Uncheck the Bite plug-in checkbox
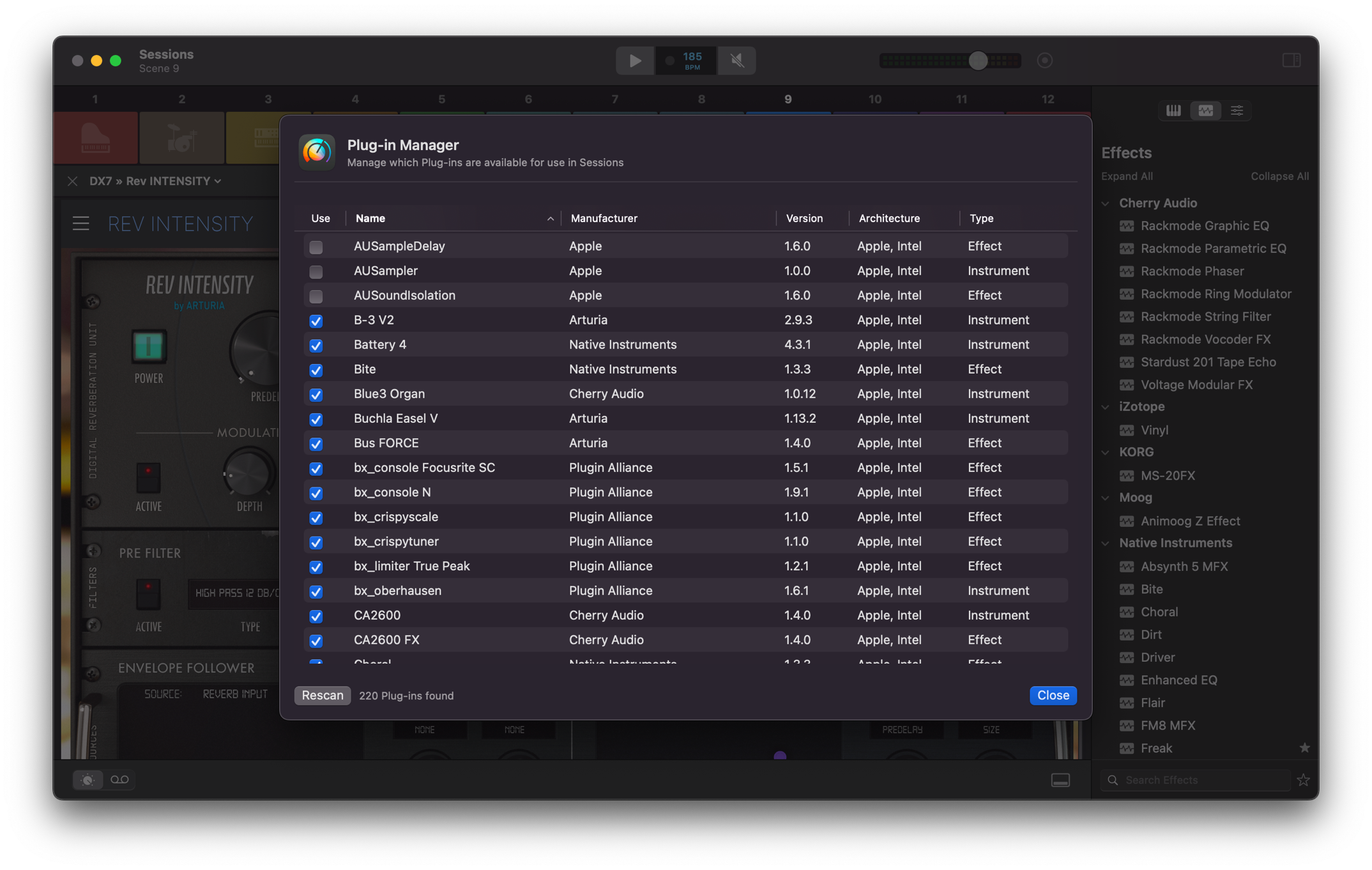The height and width of the screenshot is (870, 1372). pos(316,370)
